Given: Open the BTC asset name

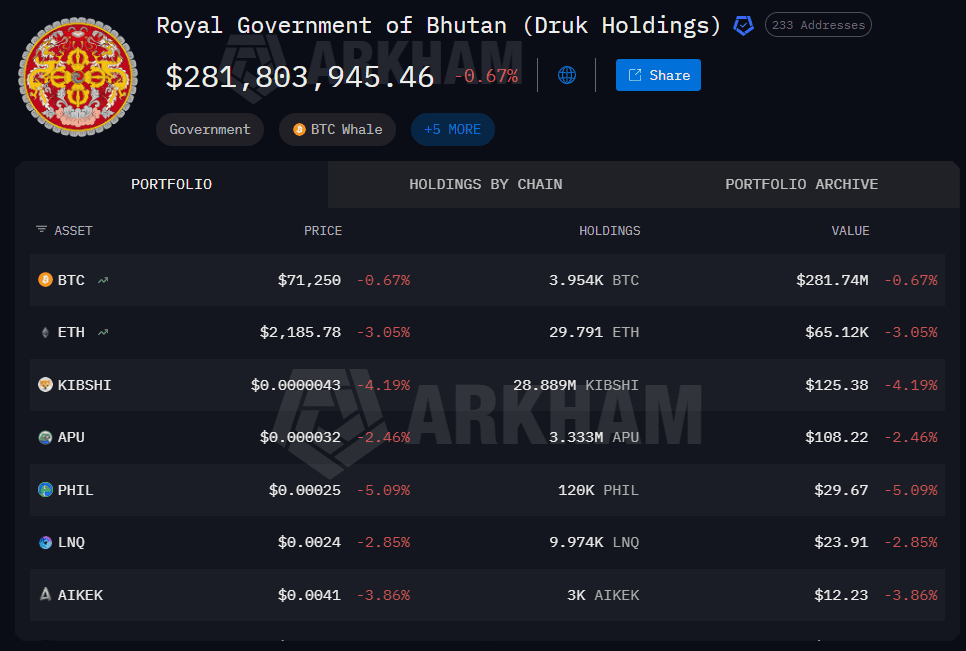Looking at the screenshot, I should coord(71,280).
